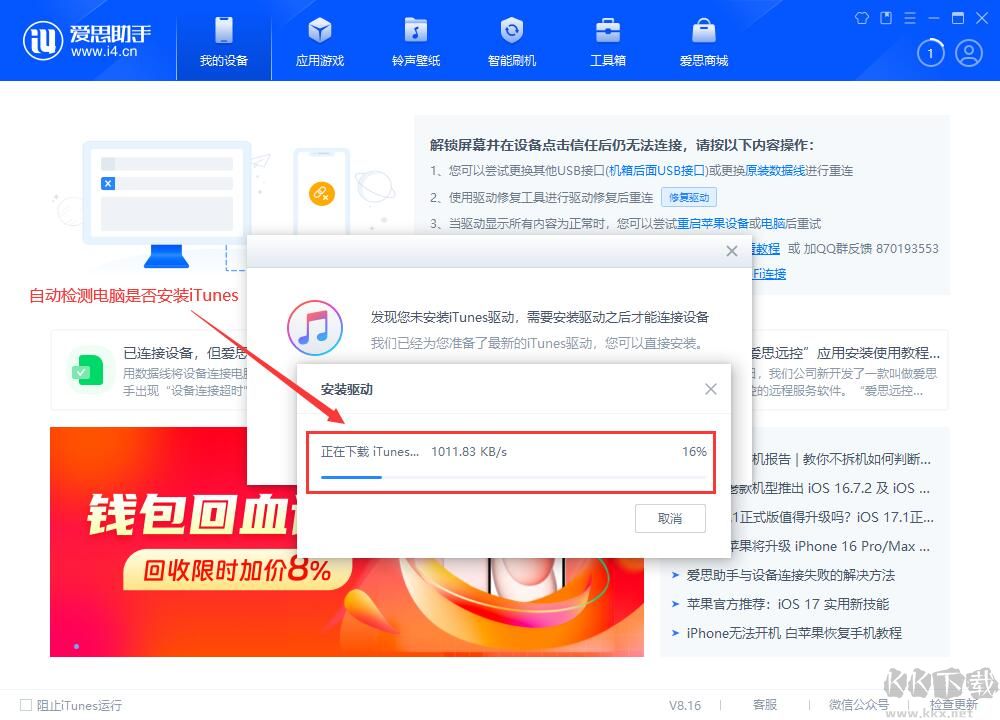
Task: Close the 安装驱动 dialog
Action: tap(710, 389)
